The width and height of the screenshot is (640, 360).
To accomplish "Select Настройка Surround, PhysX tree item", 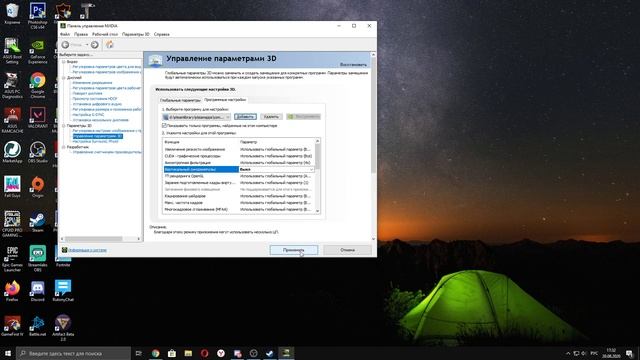I will [x=95, y=142].
